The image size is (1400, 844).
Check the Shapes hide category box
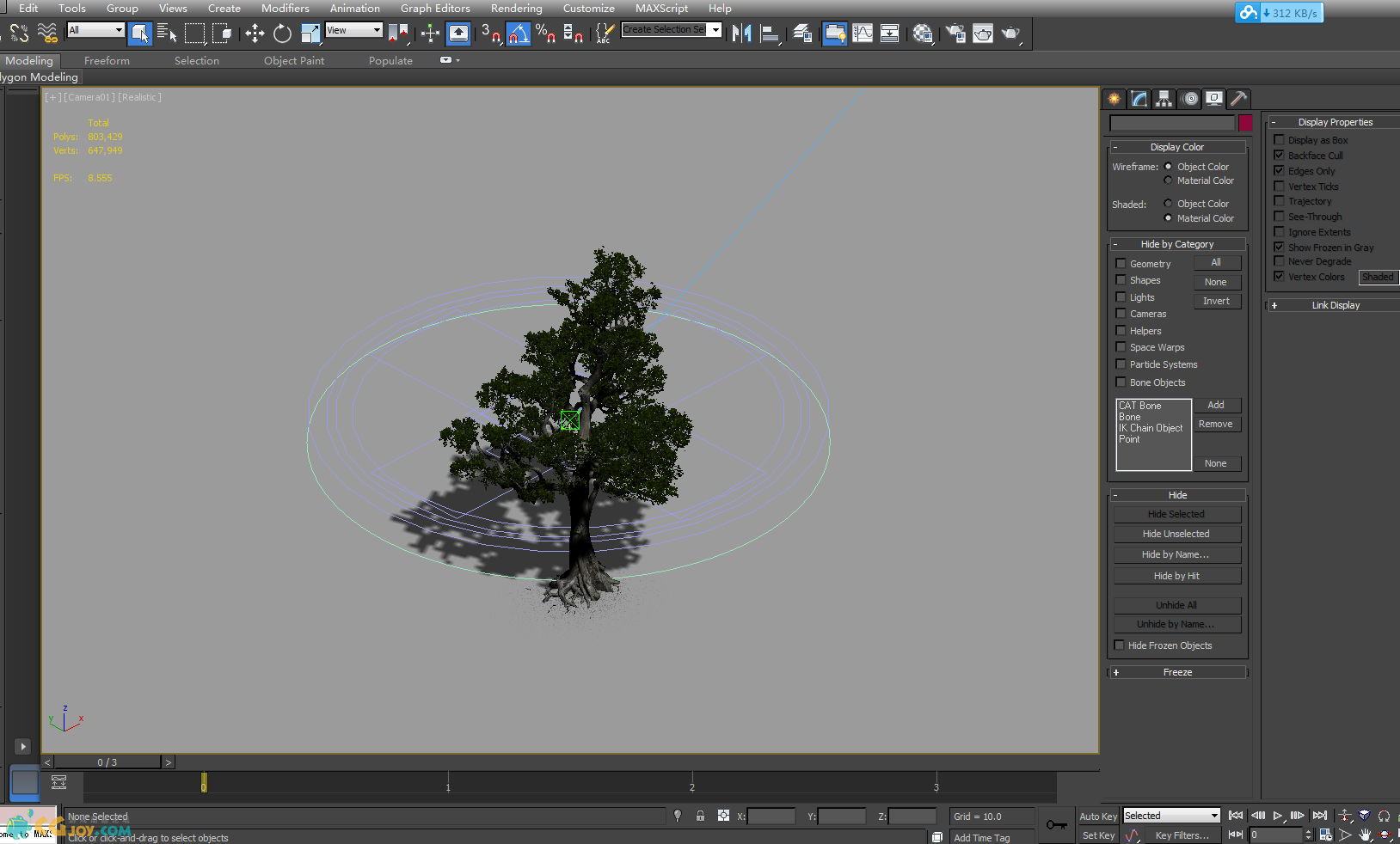[1121, 280]
